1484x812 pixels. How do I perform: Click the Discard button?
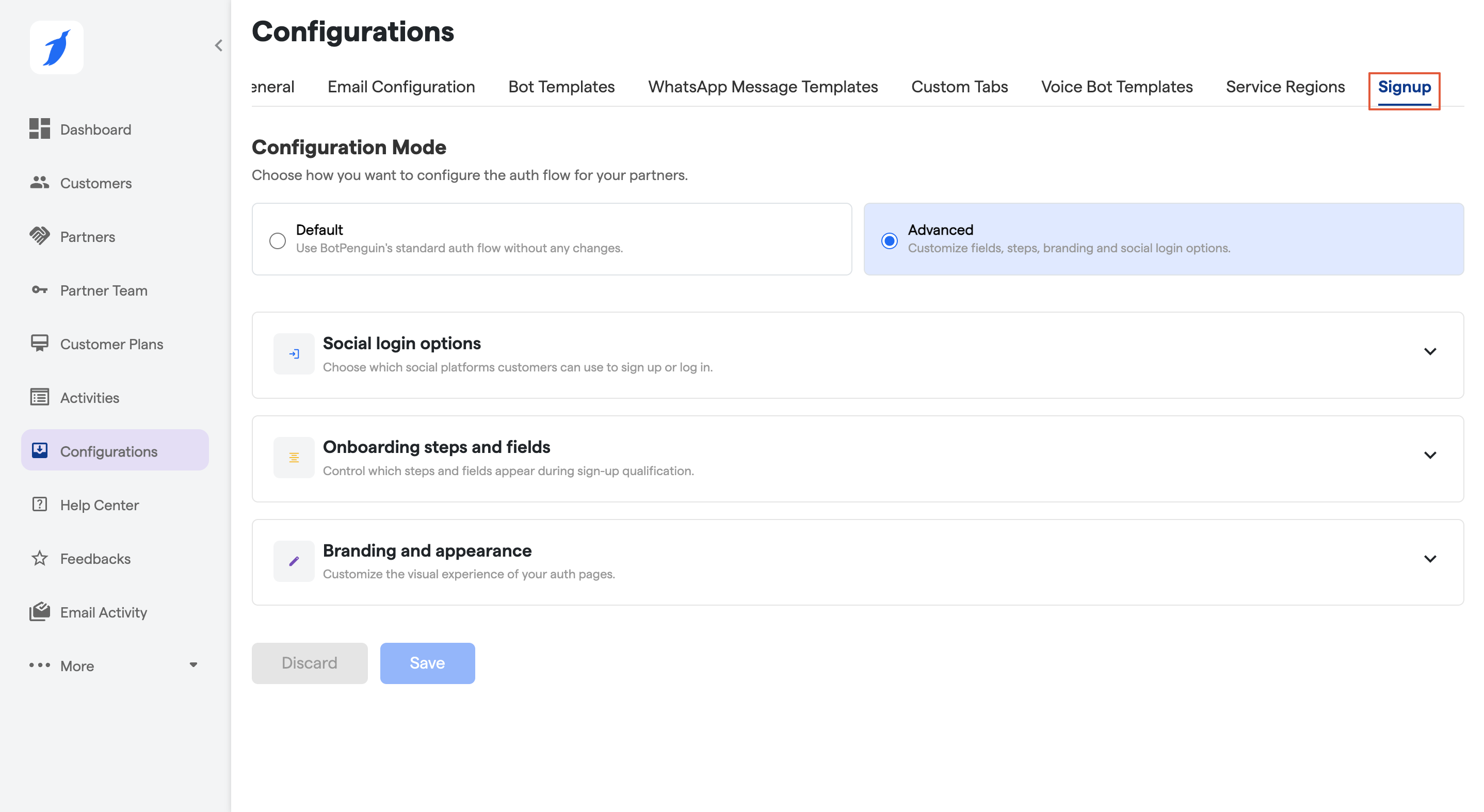tap(310, 663)
